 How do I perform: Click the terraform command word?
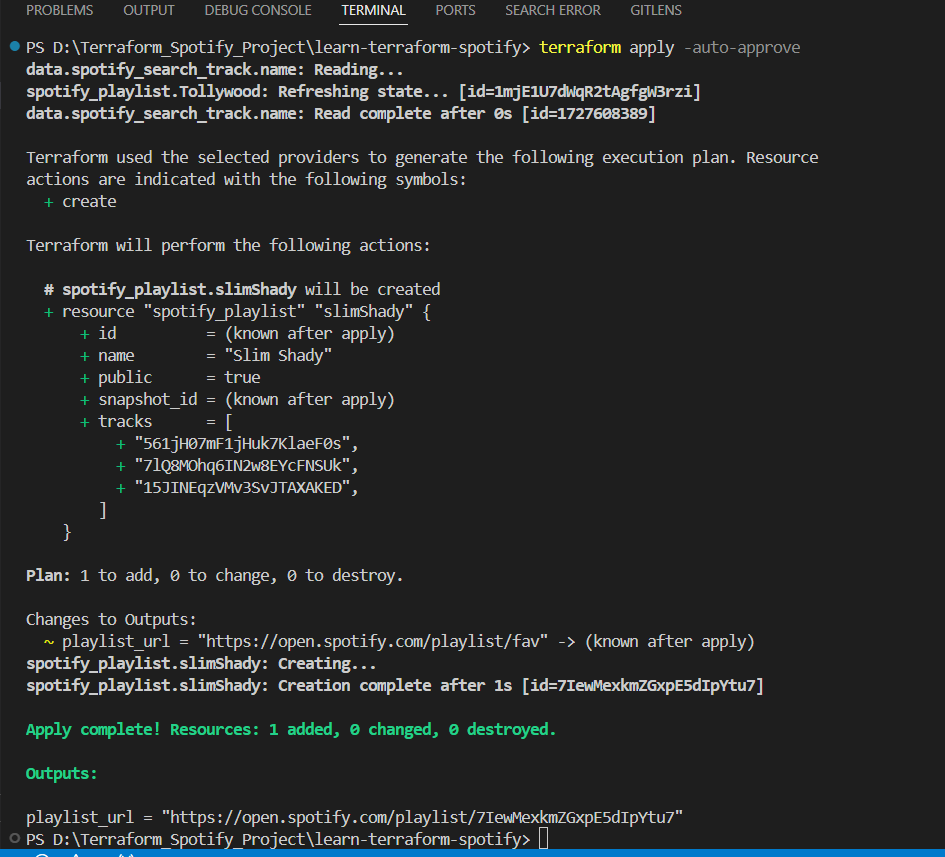(x=580, y=48)
